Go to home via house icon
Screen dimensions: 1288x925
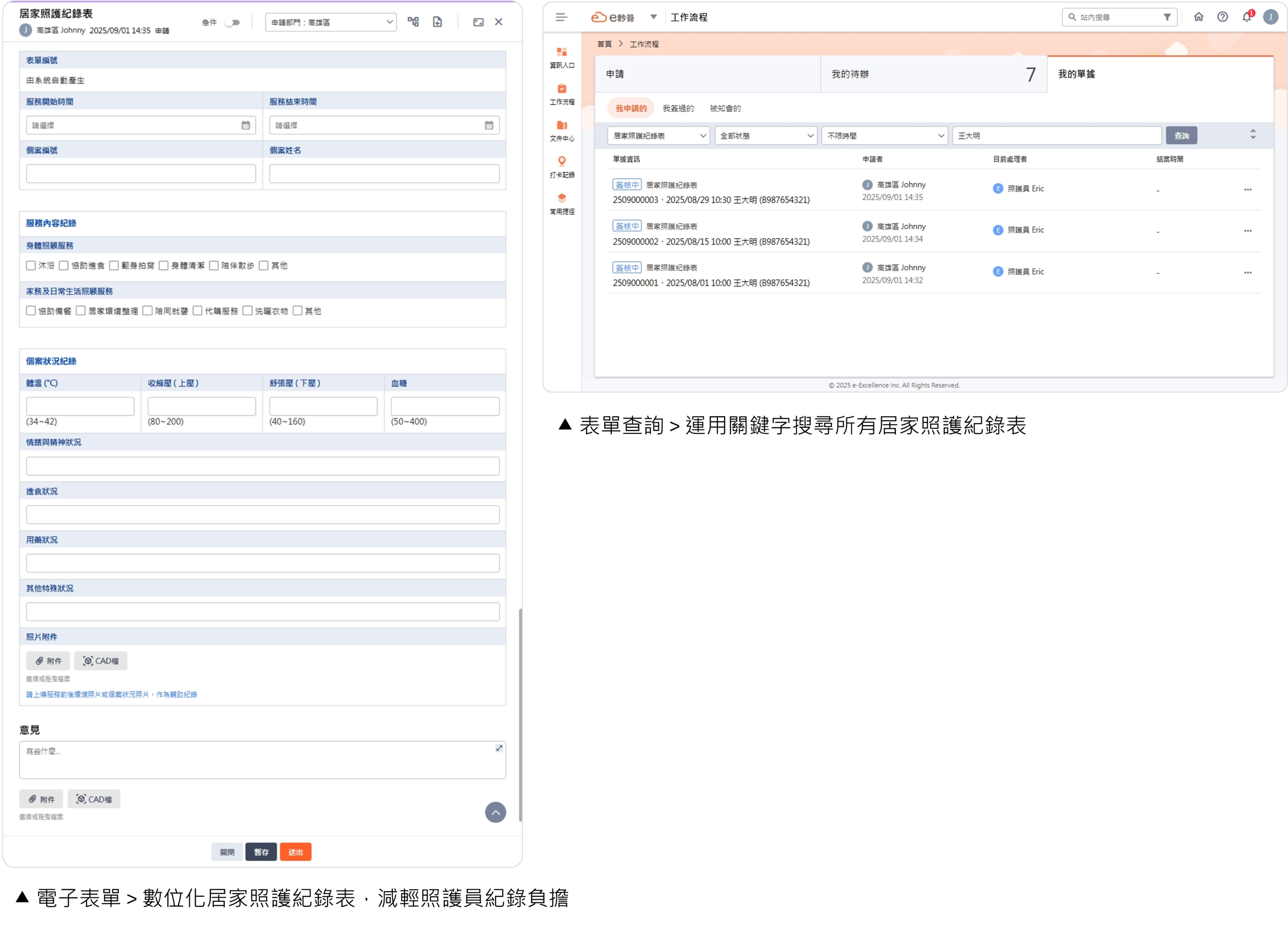[x=1198, y=17]
